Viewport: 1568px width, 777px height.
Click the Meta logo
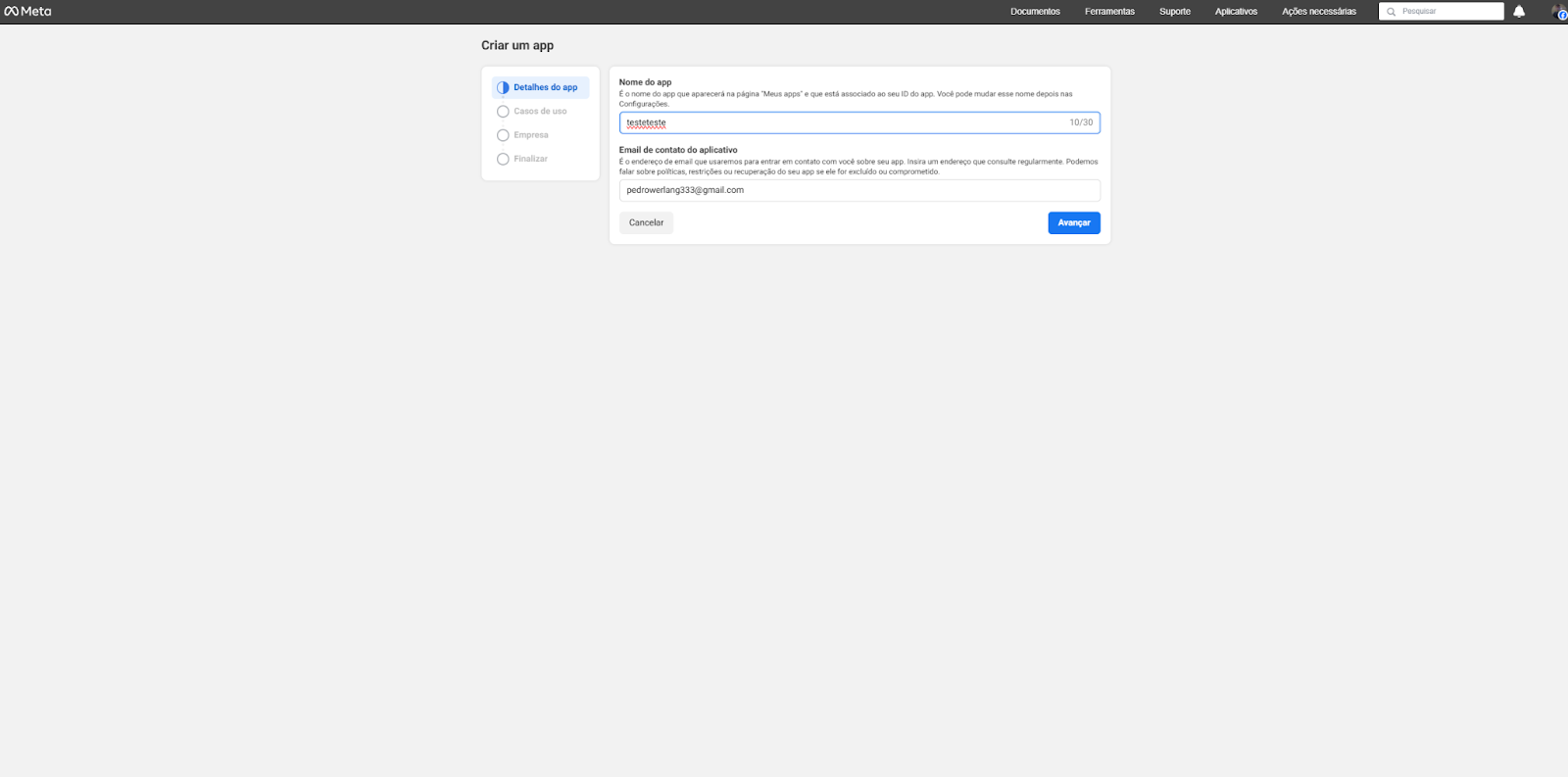[x=27, y=12]
